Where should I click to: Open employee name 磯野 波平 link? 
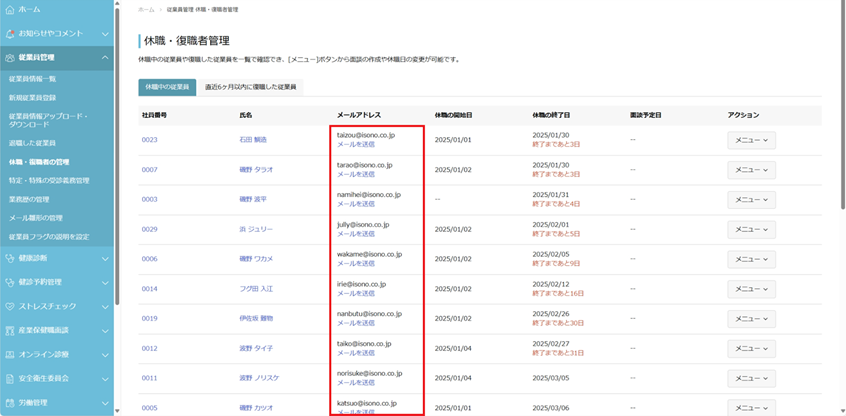tap(253, 199)
